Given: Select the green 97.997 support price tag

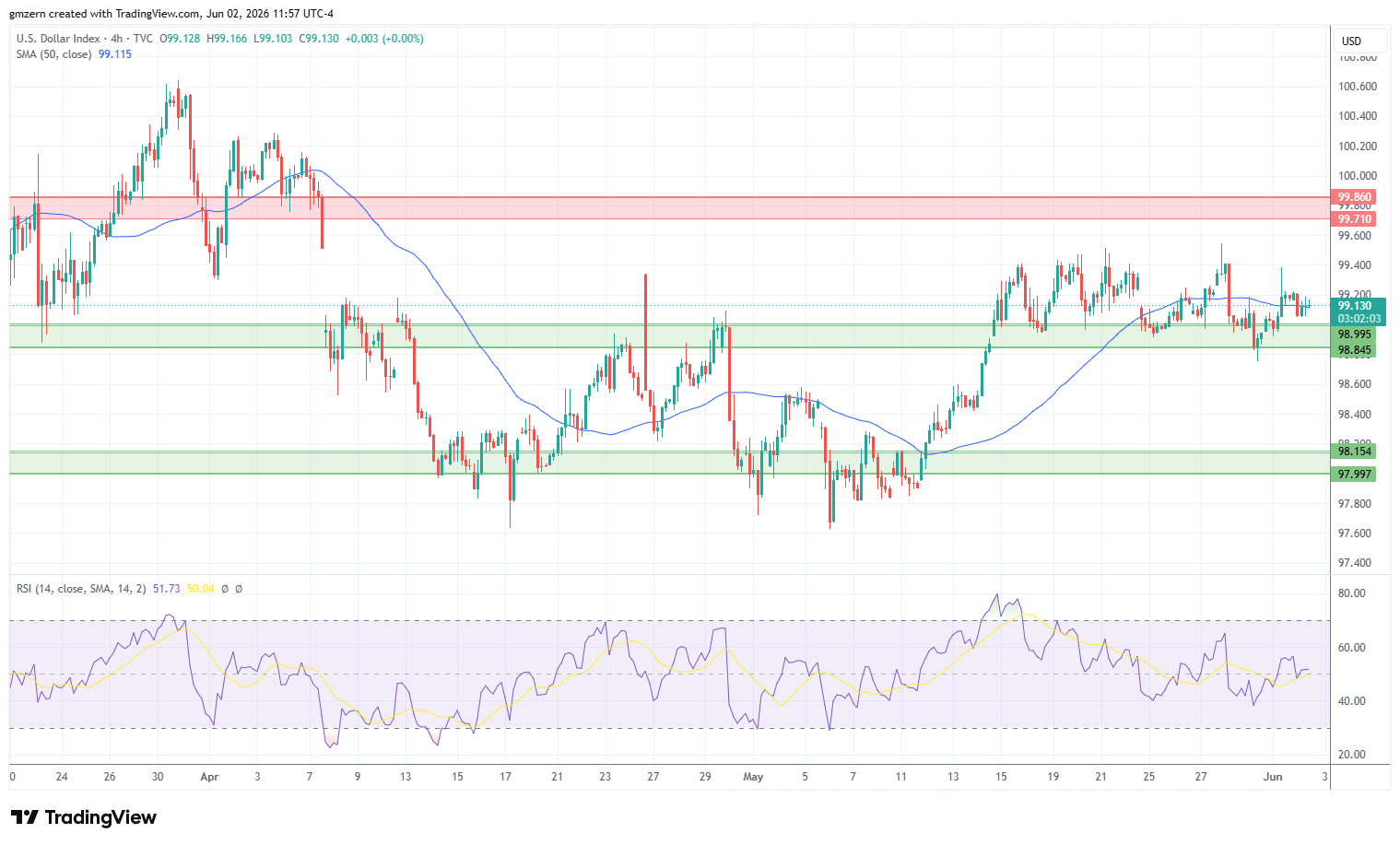Looking at the screenshot, I should tap(1355, 475).
